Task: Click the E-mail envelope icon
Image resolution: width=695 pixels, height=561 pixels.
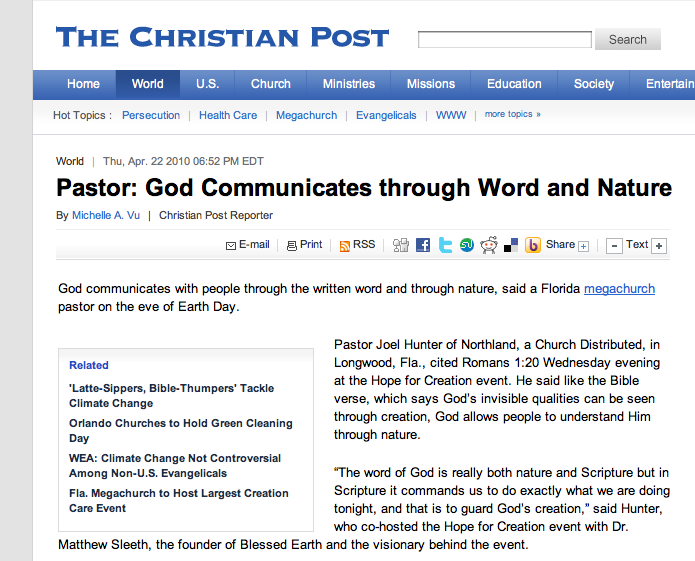Action: tap(230, 245)
